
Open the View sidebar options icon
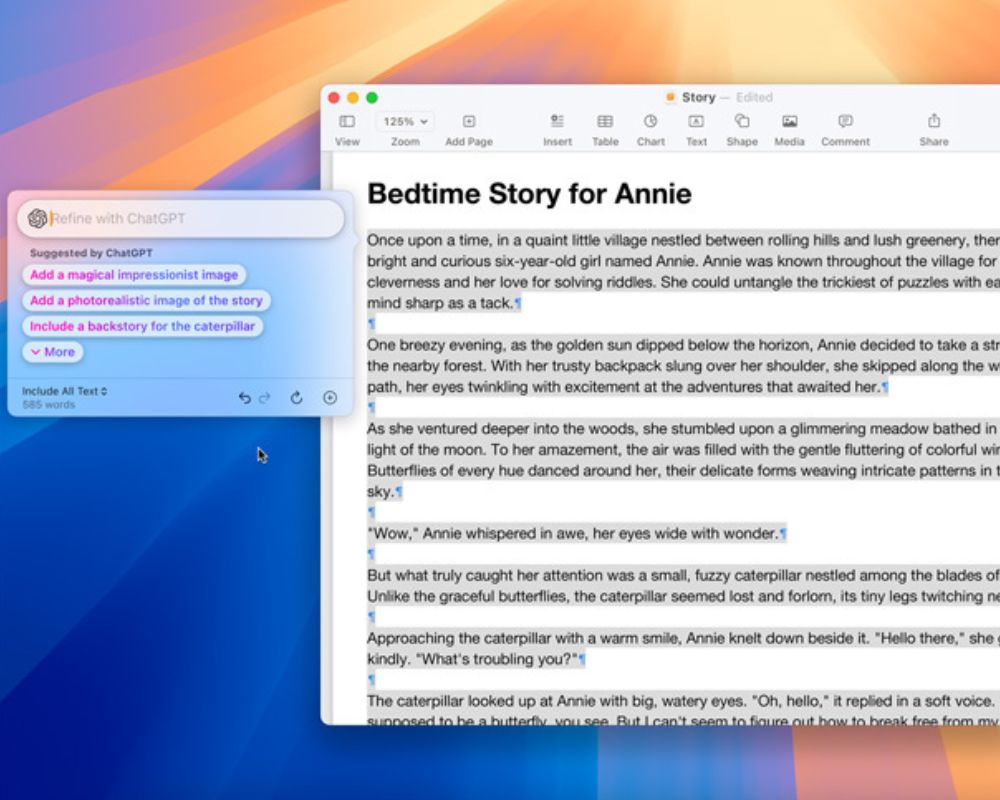pos(347,121)
